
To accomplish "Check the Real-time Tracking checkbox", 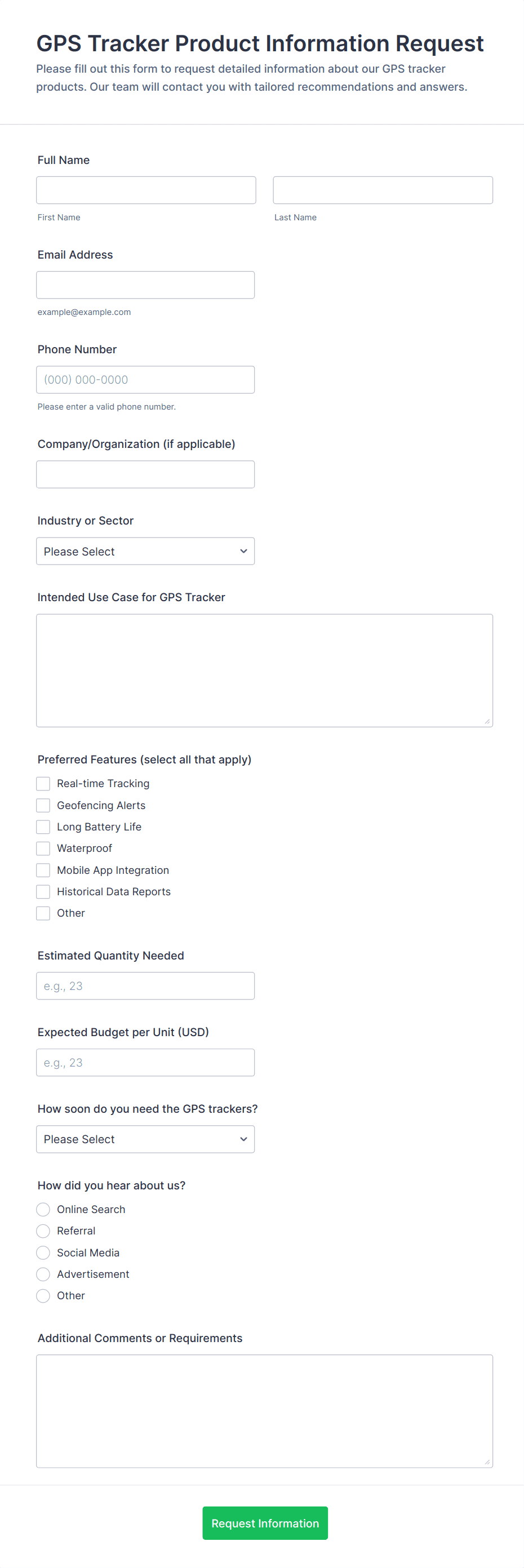I will 43,783.
